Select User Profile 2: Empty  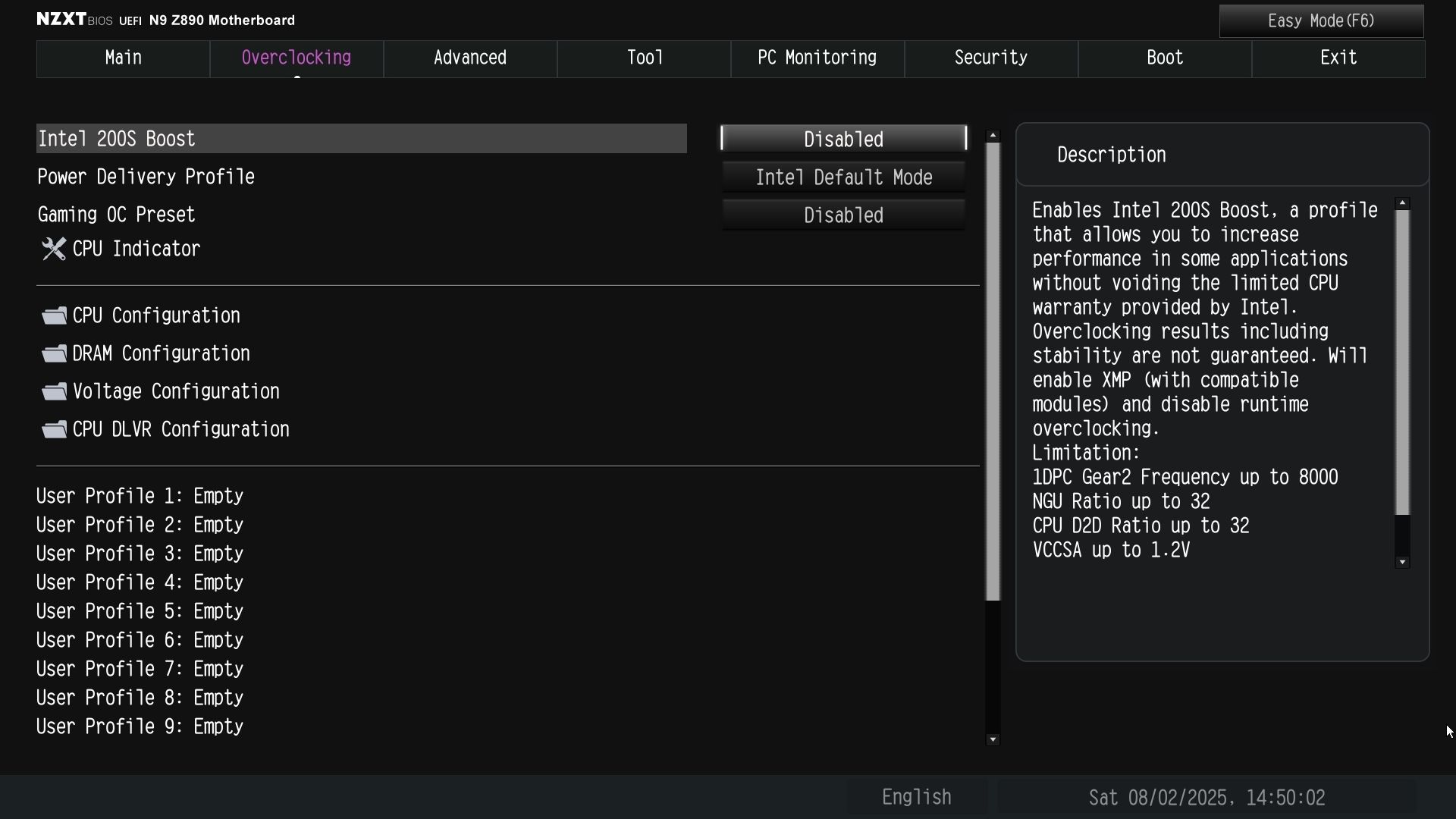140,525
